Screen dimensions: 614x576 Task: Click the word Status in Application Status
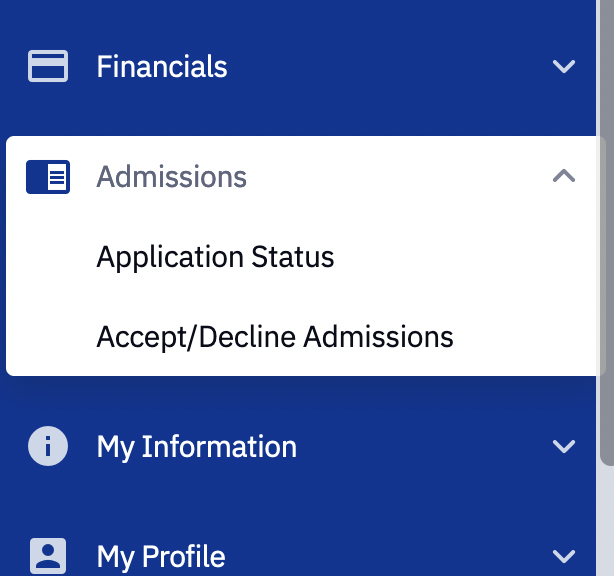(x=293, y=257)
